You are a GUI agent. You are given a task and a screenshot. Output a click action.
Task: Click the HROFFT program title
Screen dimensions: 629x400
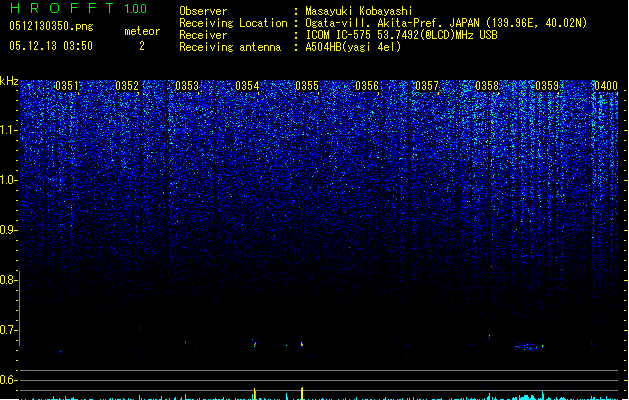point(62,8)
